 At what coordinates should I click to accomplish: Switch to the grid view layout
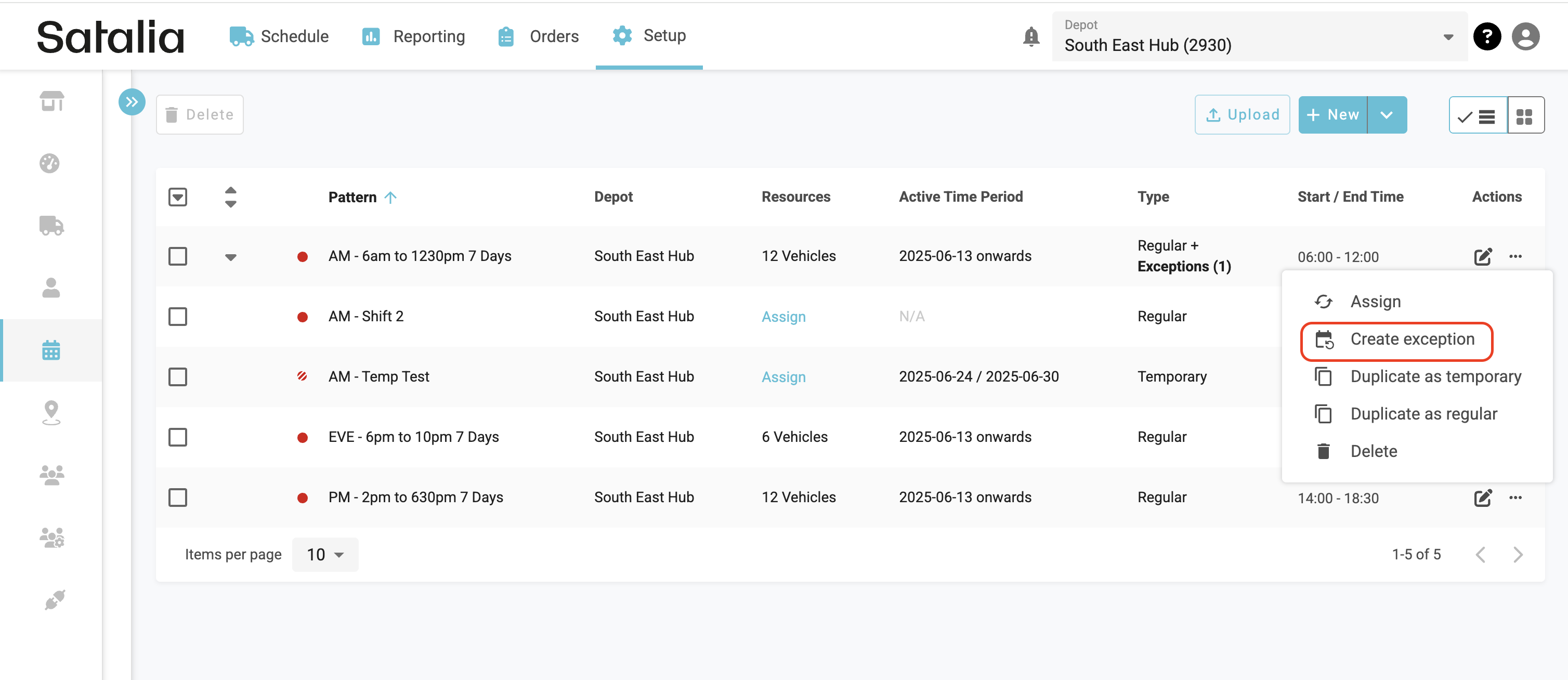coord(1524,115)
